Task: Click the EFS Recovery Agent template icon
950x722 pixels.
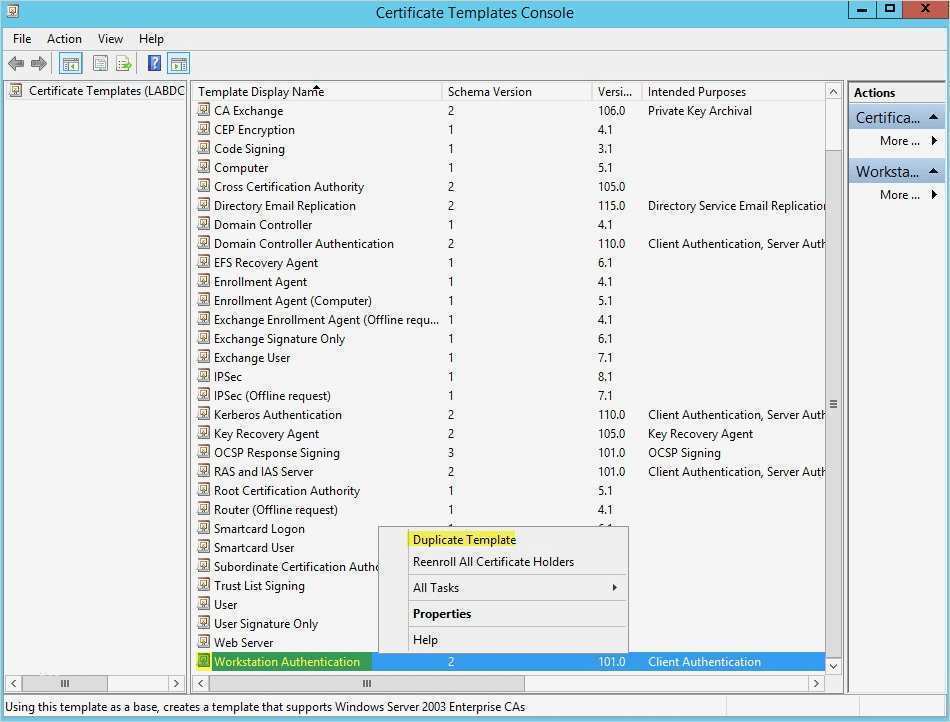Action: point(204,262)
